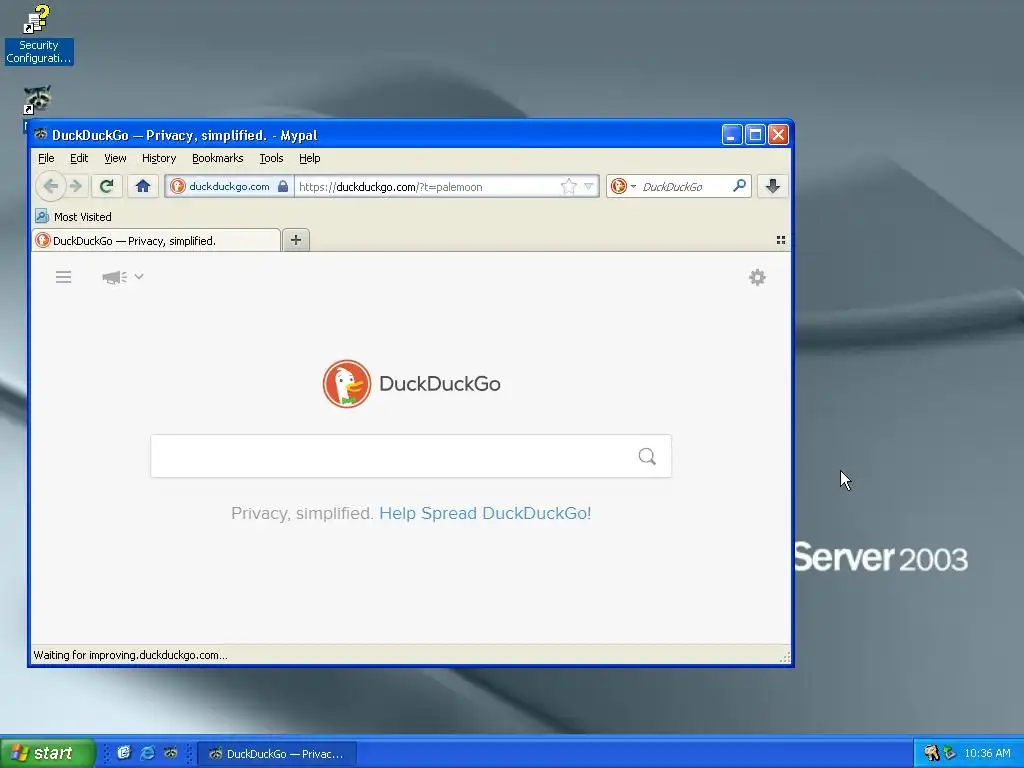Open the Windows Start menu

(48, 753)
